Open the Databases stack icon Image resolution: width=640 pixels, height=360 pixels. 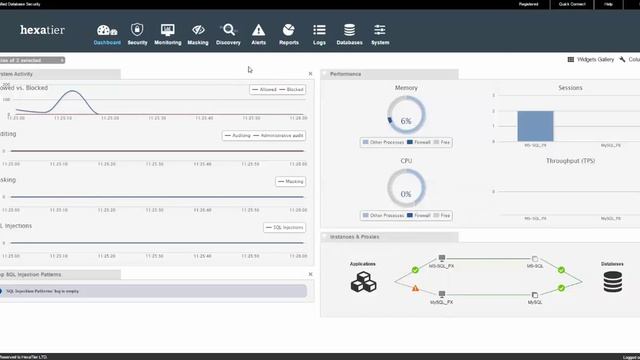click(x=349, y=30)
